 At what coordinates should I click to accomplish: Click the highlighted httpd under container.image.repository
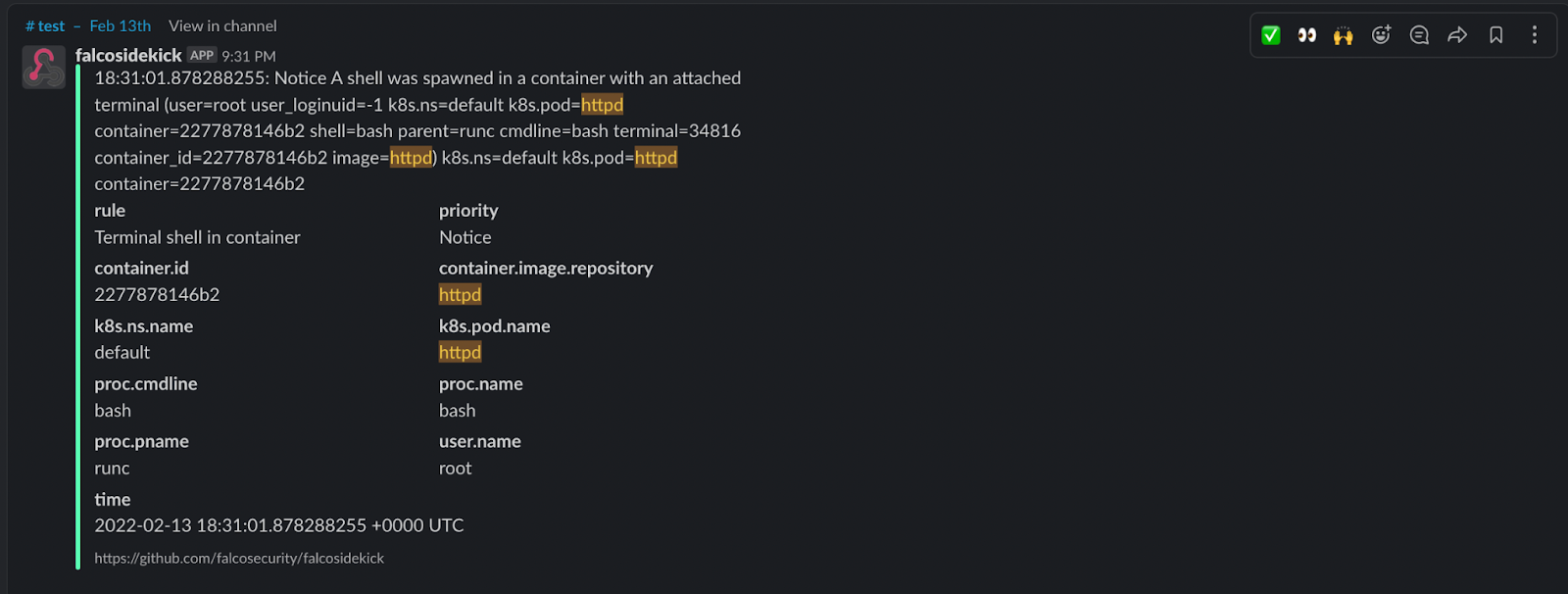coord(460,294)
